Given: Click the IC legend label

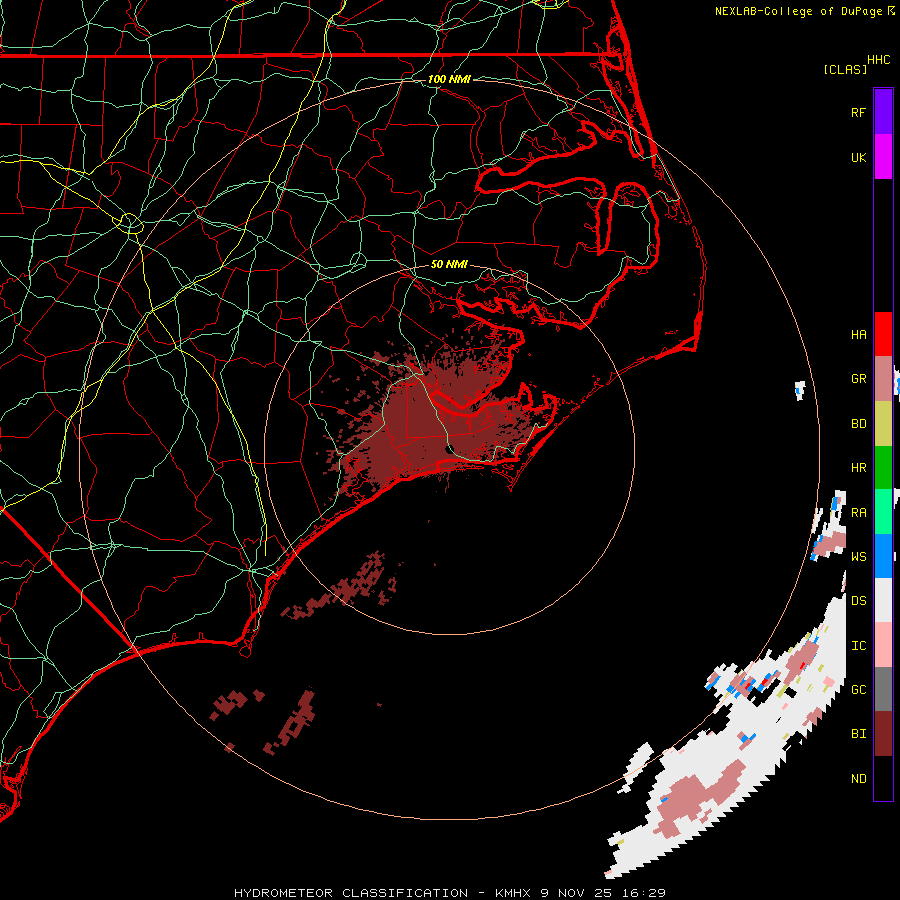Looking at the screenshot, I should [858, 646].
